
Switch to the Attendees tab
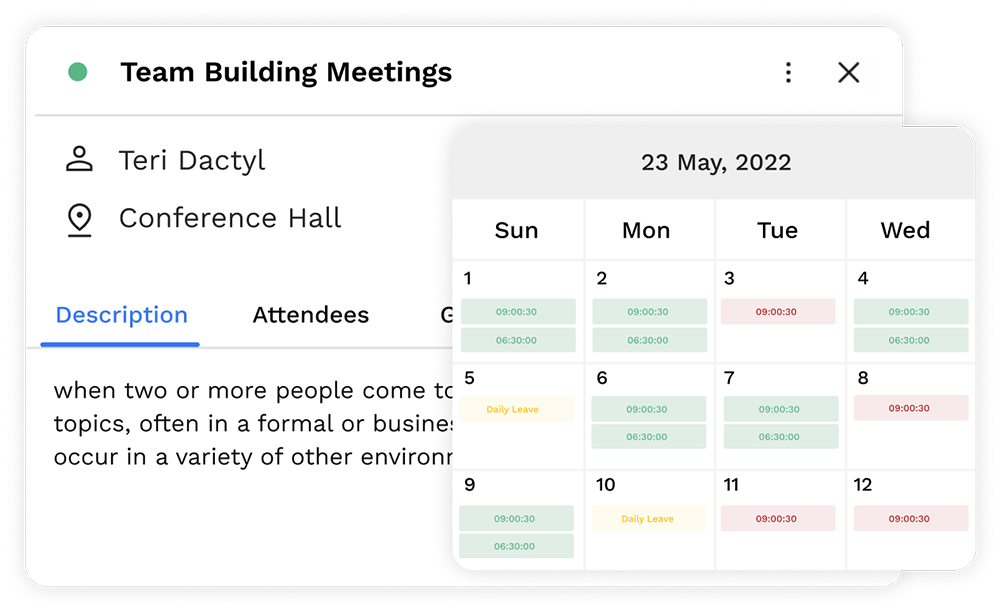point(311,315)
